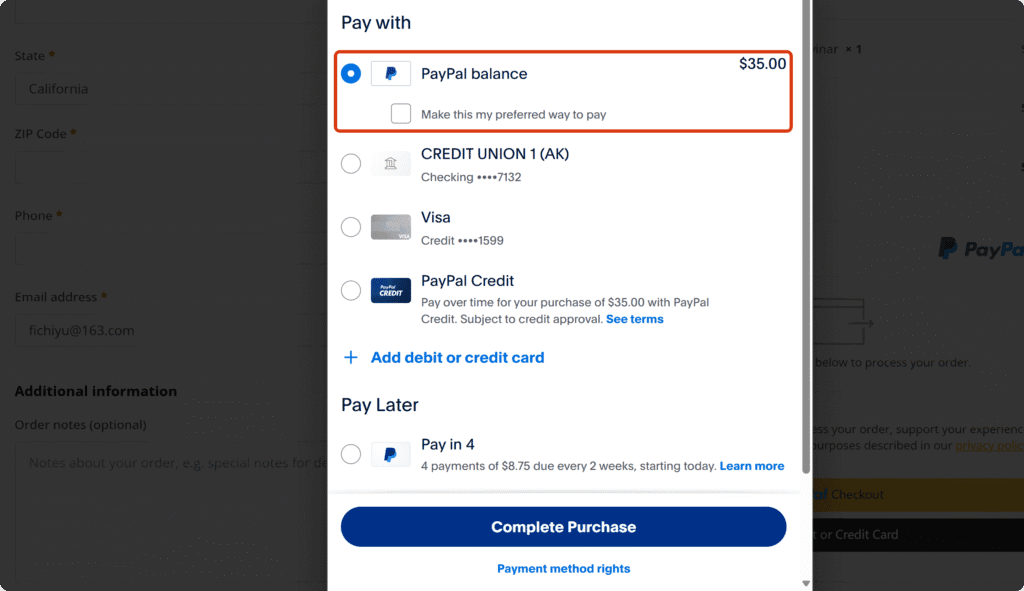1024x591 pixels.
Task: Choose the Visa credit radio button
Action: tap(351, 228)
